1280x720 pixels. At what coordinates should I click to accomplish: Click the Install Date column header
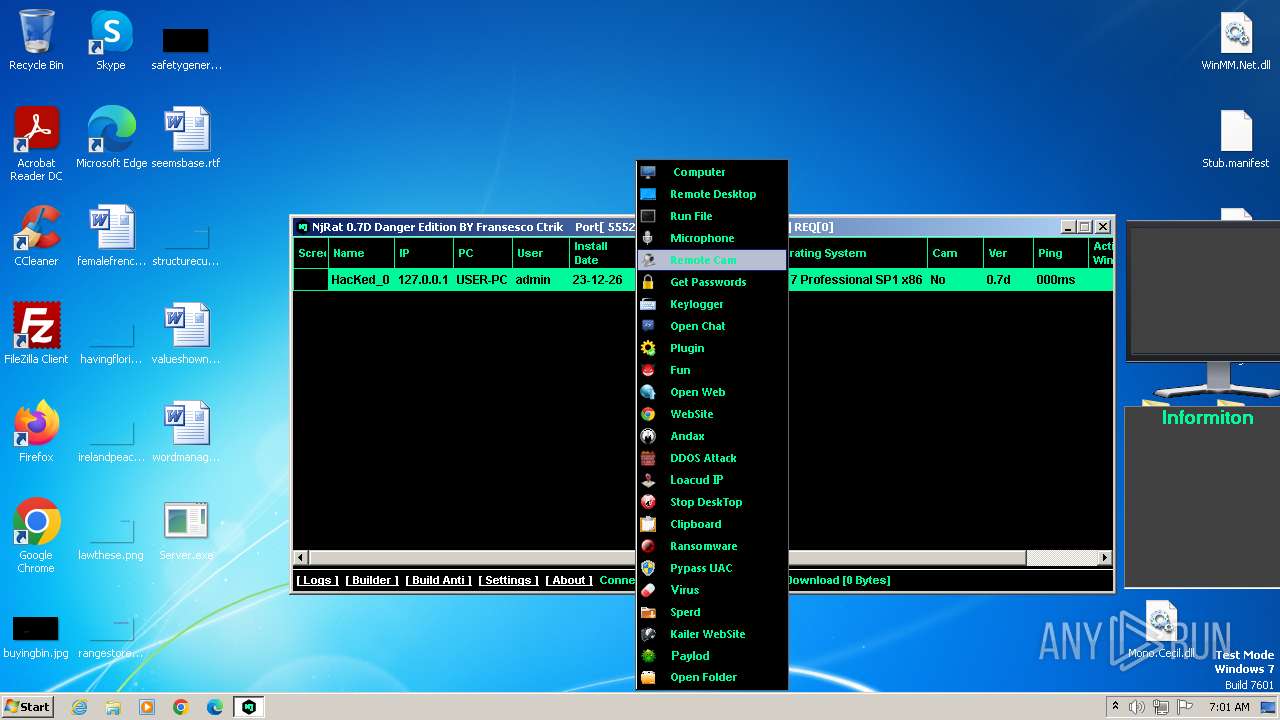pos(603,253)
